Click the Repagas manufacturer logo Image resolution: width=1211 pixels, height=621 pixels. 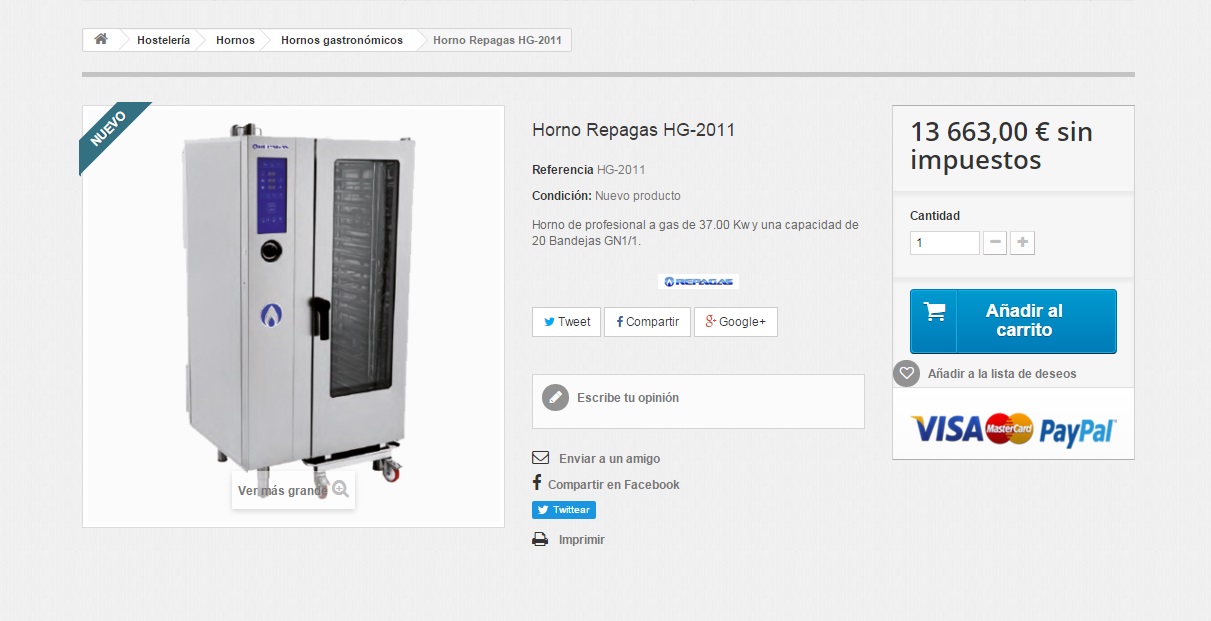point(698,282)
